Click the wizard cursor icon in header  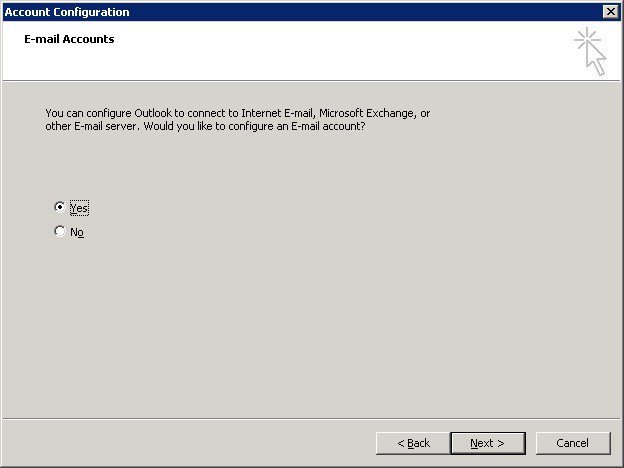(x=590, y=51)
